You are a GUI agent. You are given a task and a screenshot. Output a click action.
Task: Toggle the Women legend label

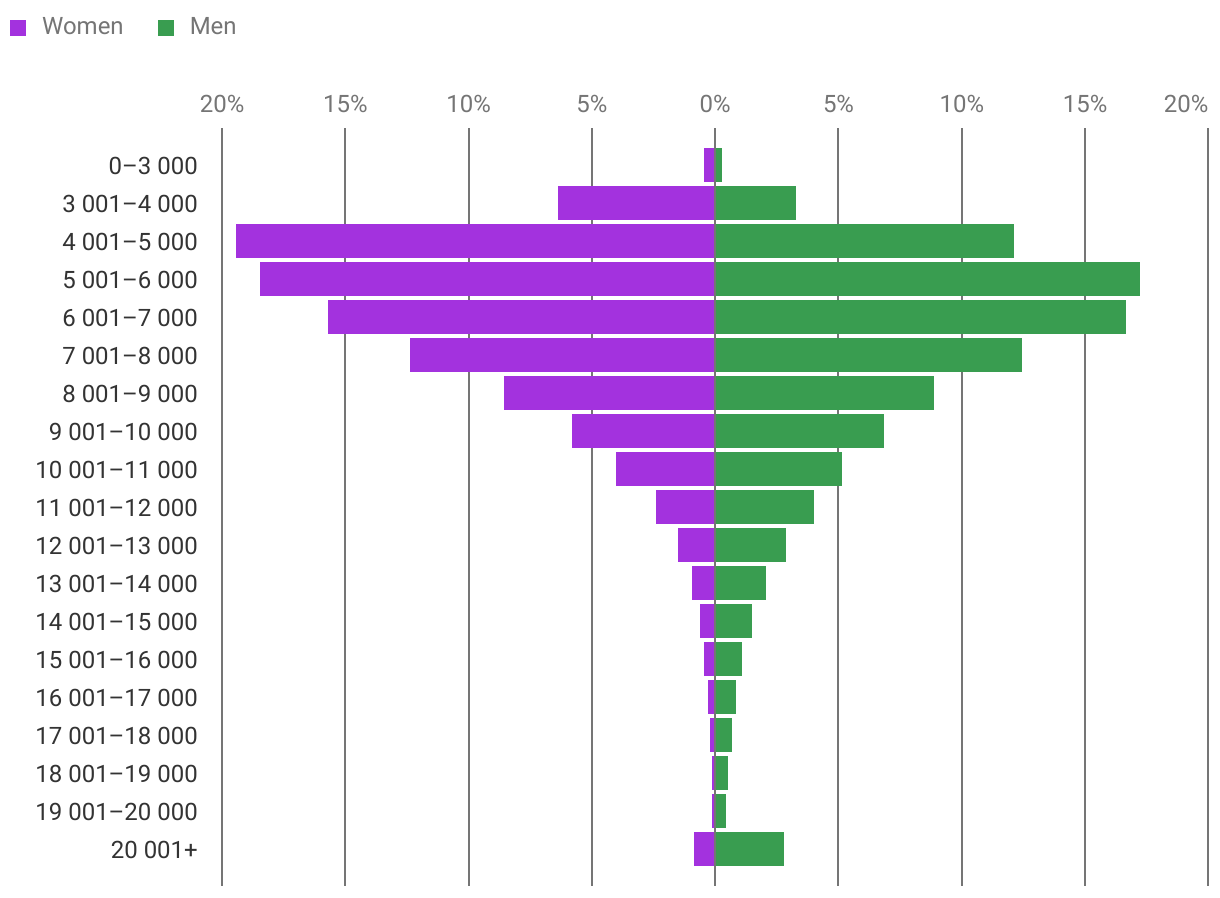coord(82,27)
